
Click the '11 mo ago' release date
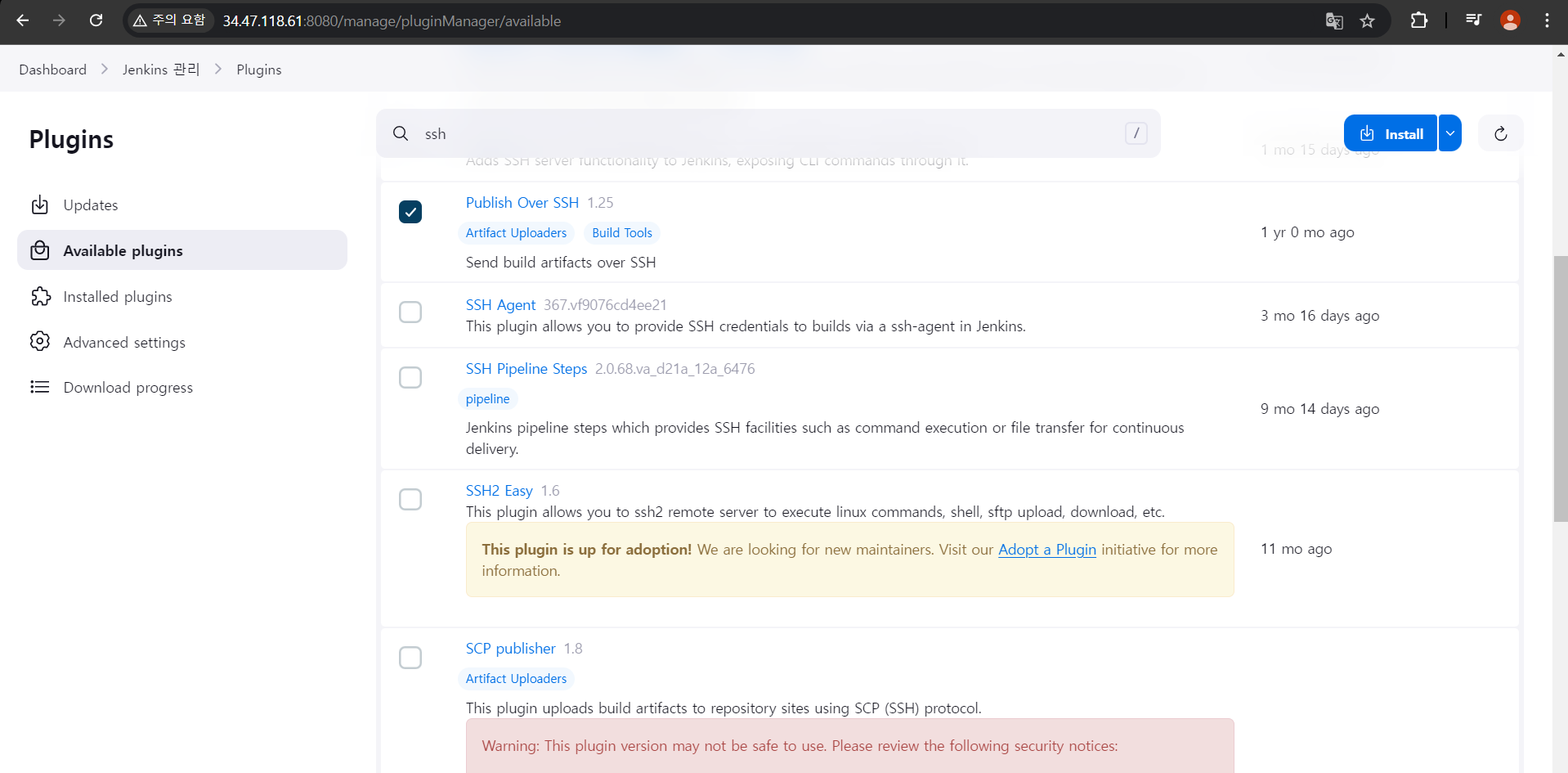pyautogui.click(x=1296, y=549)
